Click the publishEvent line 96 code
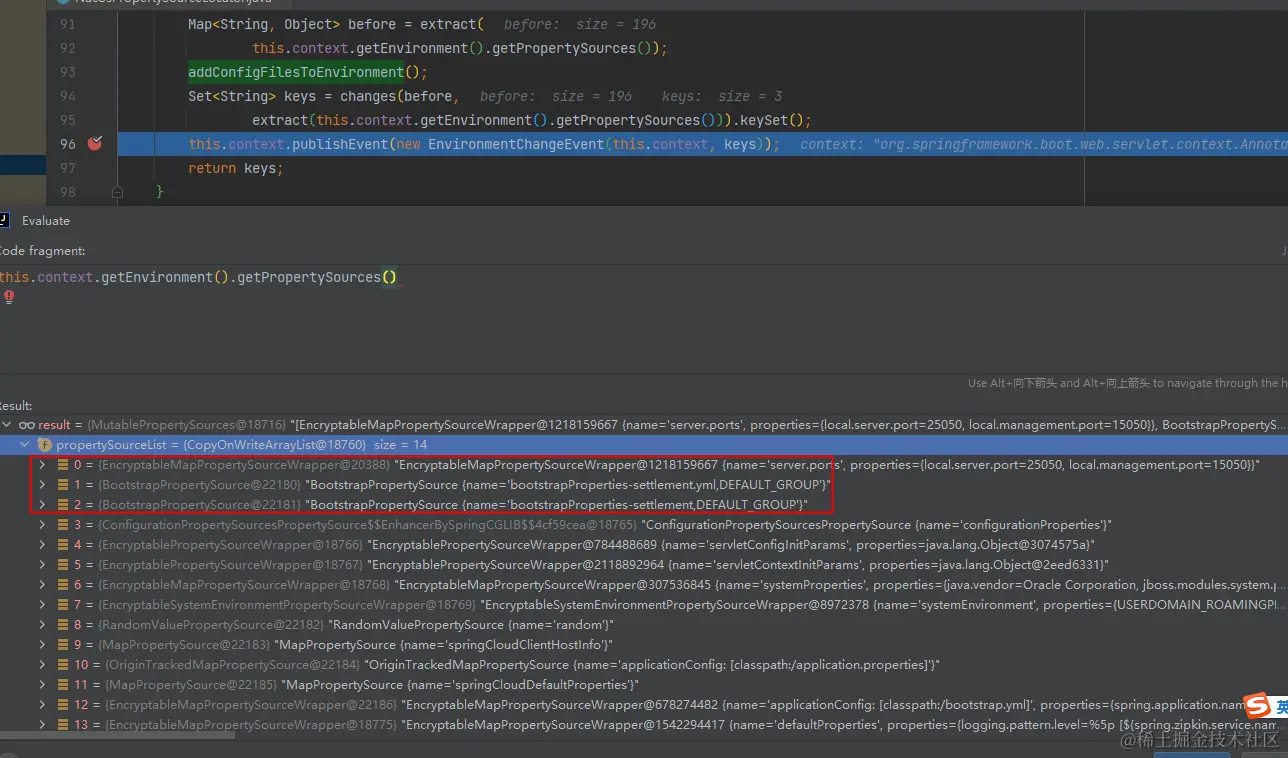 [x=484, y=144]
